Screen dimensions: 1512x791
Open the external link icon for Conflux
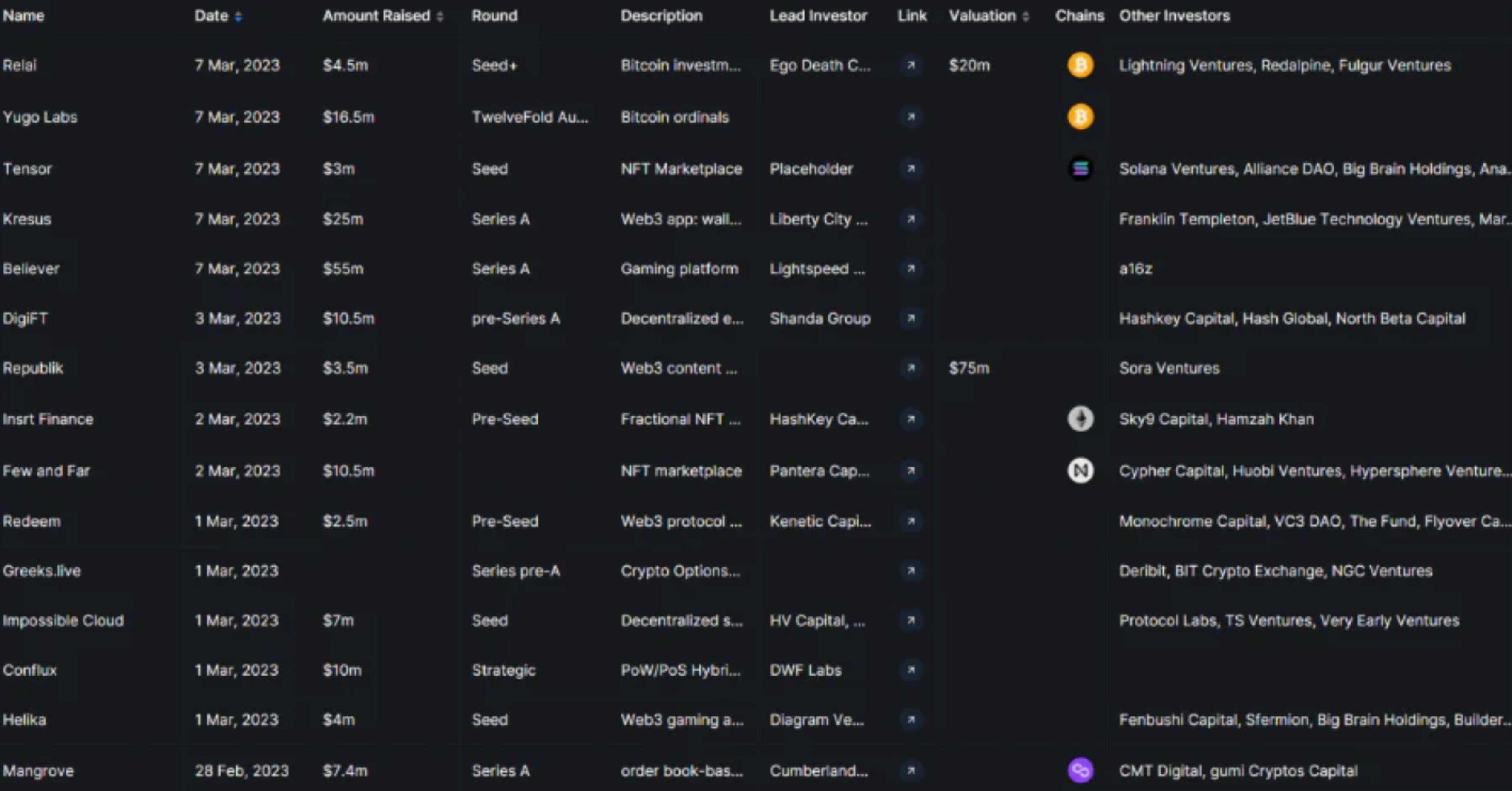pos(911,670)
